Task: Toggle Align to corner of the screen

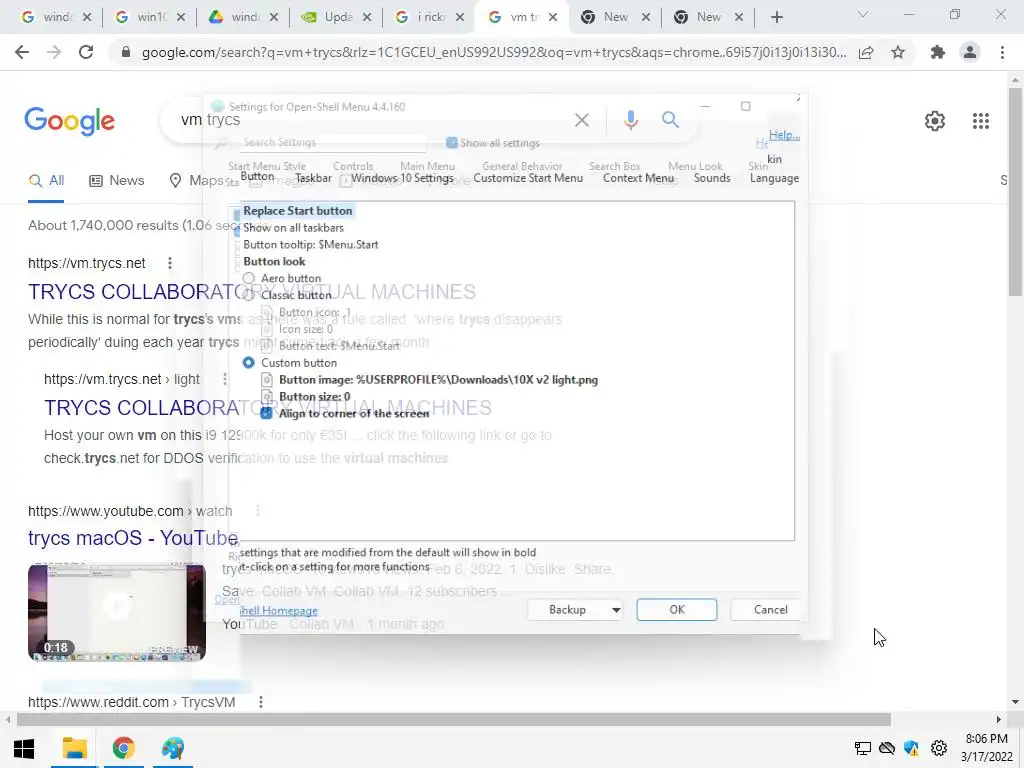Action: click(266, 413)
